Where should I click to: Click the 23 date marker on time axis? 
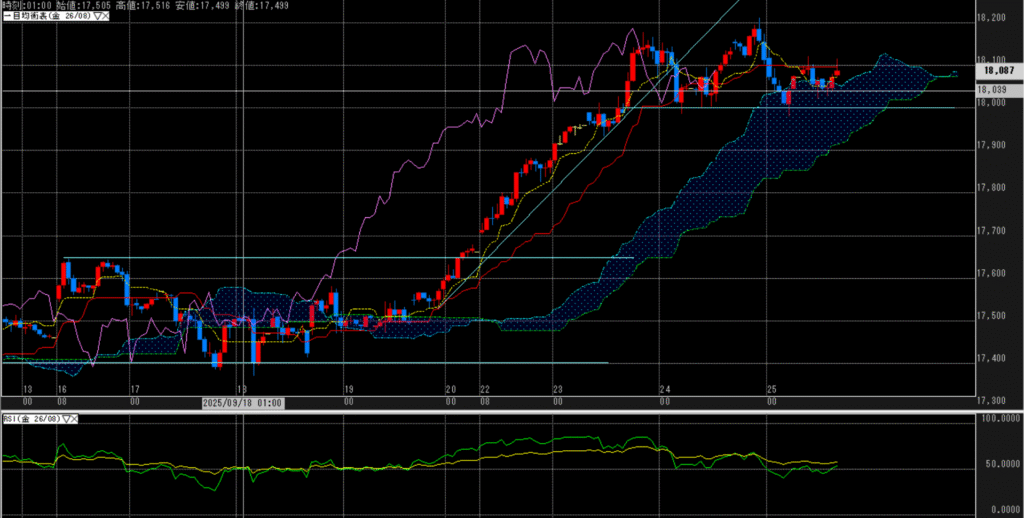coord(558,388)
